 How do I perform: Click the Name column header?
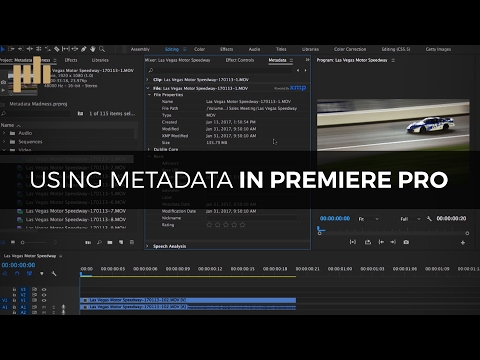7,125
